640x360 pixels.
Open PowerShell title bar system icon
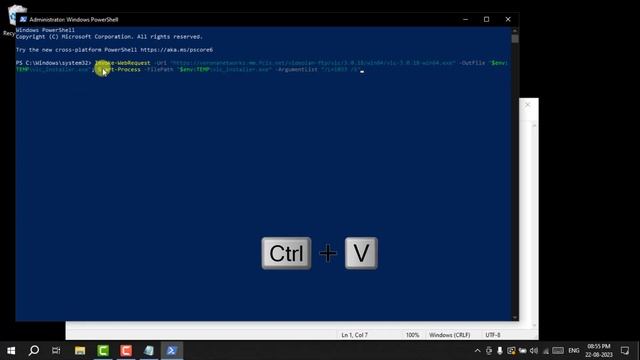(23, 19)
